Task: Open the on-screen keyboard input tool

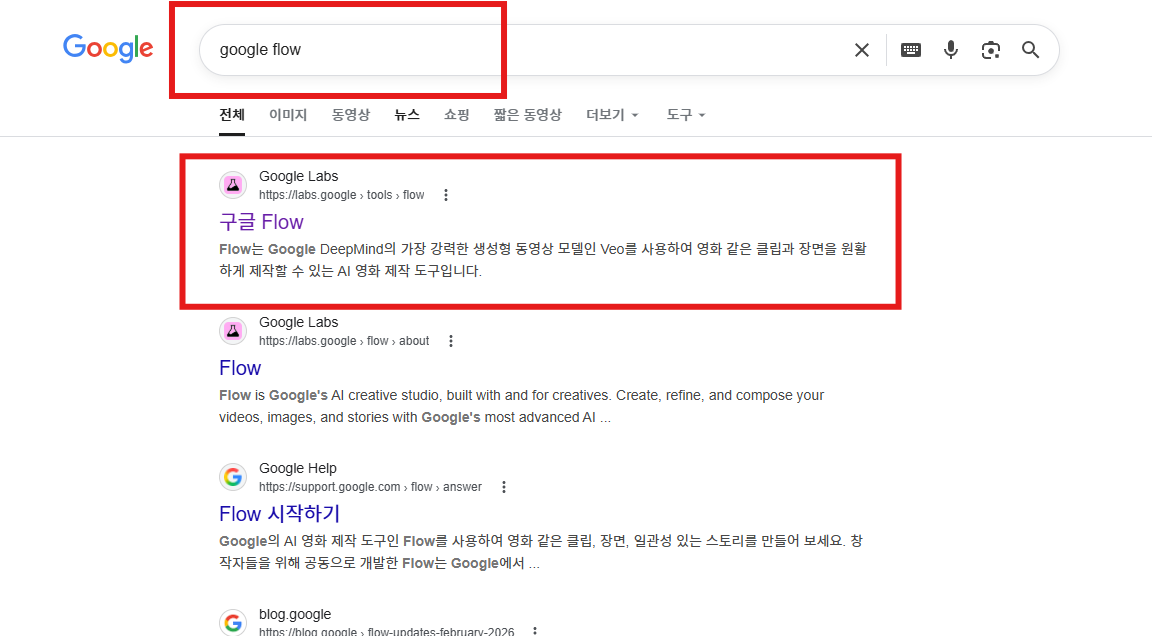Action: pos(911,50)
